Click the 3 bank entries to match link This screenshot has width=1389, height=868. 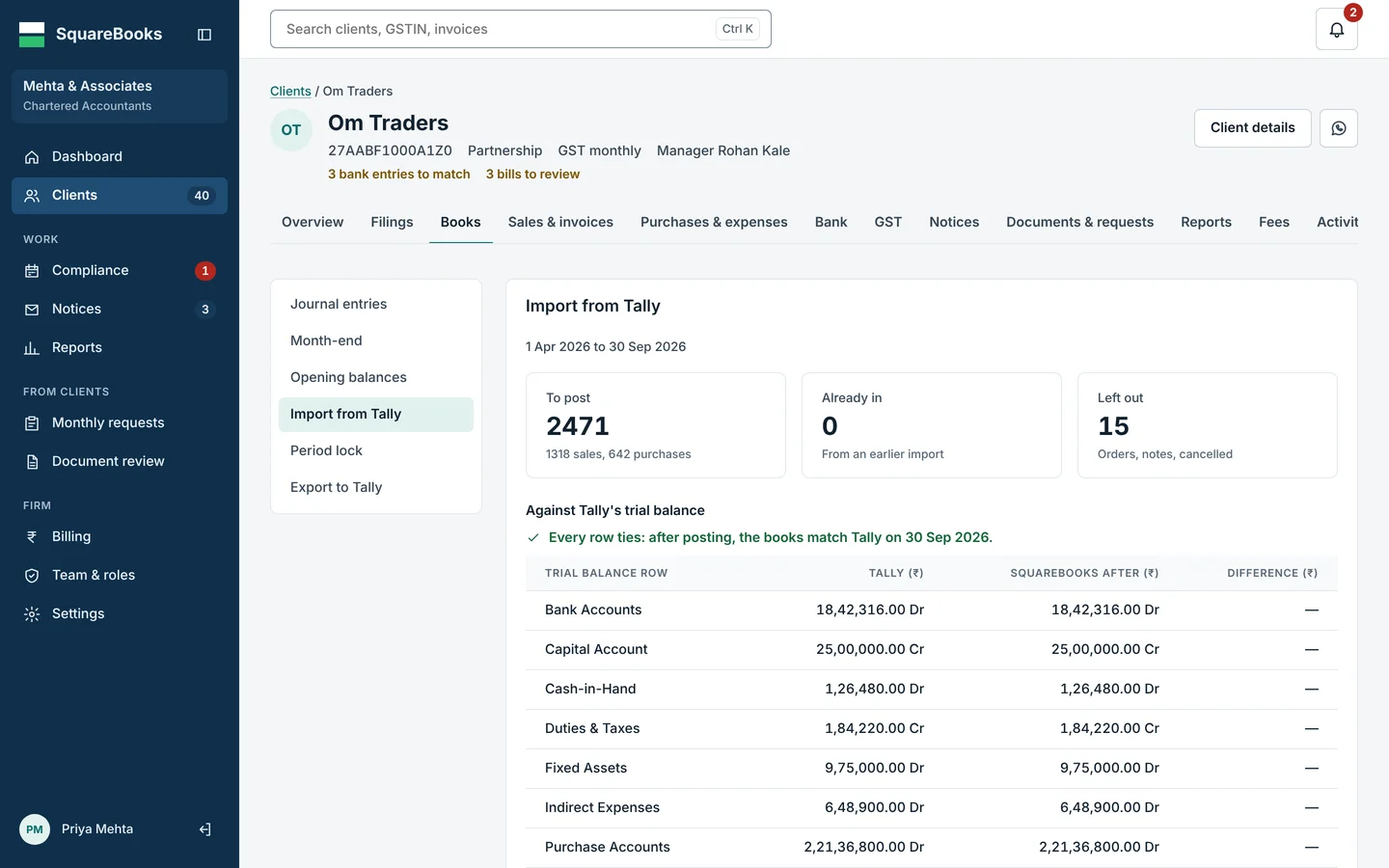point(399,175)
